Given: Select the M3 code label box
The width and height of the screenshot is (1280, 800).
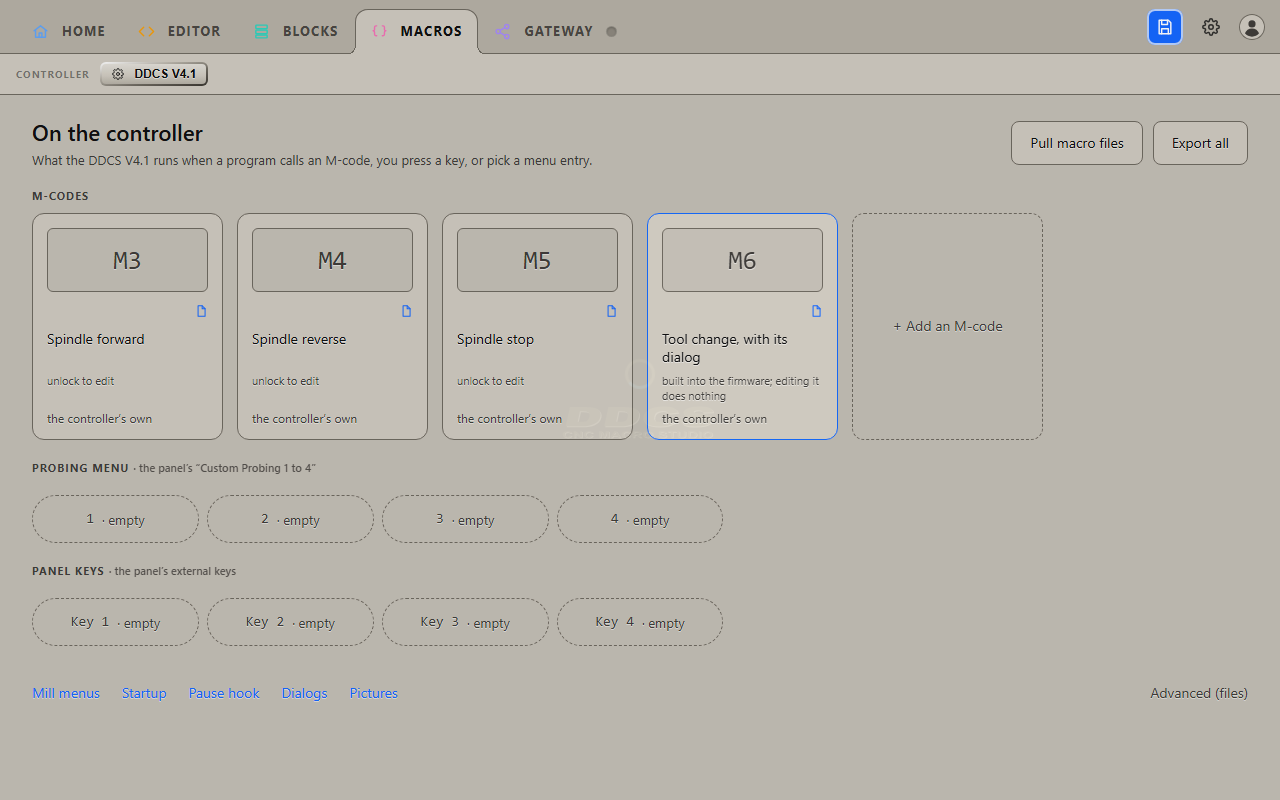Looking at the screenshot, I should point(127,260).
